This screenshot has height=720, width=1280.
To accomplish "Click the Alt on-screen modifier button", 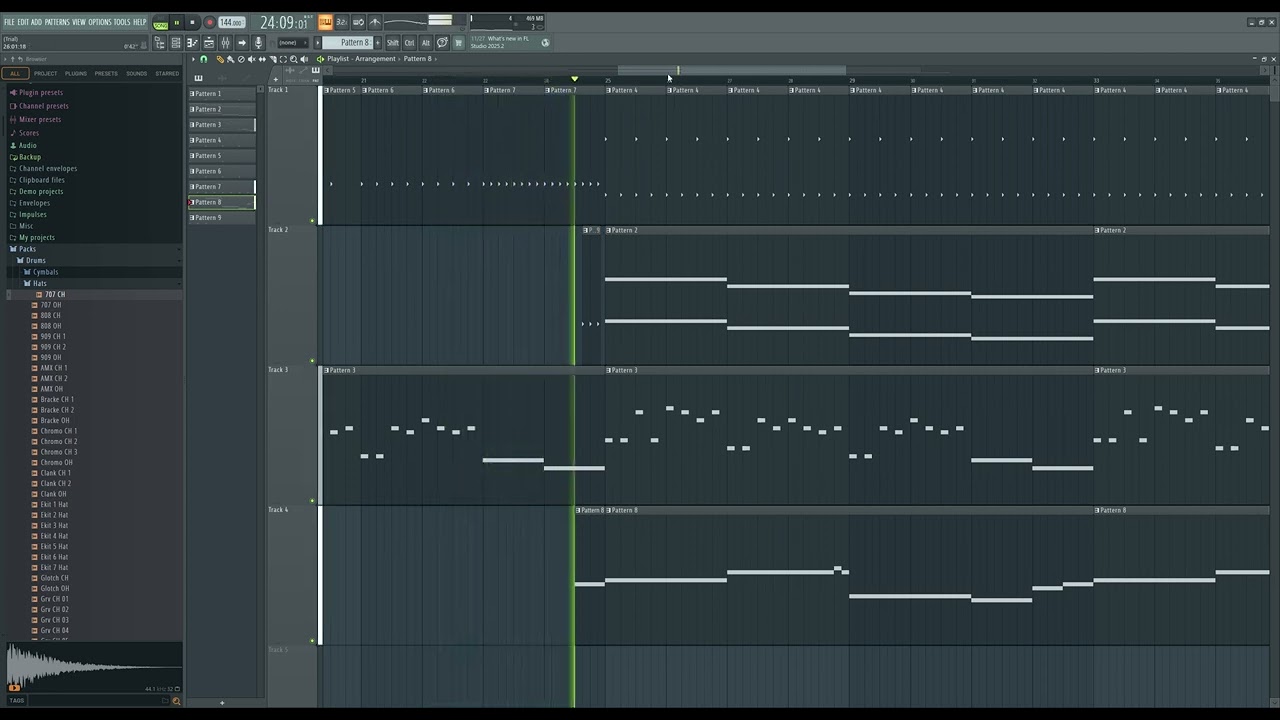I will tap(426, 42).
